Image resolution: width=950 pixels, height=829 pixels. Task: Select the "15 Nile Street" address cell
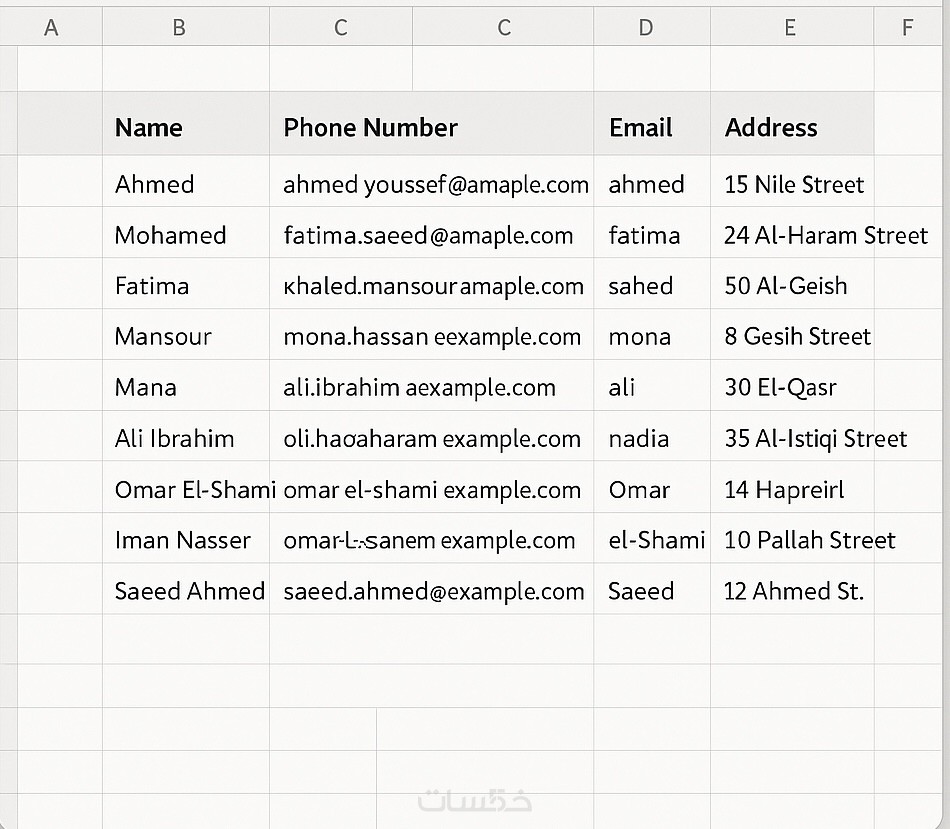794,185
